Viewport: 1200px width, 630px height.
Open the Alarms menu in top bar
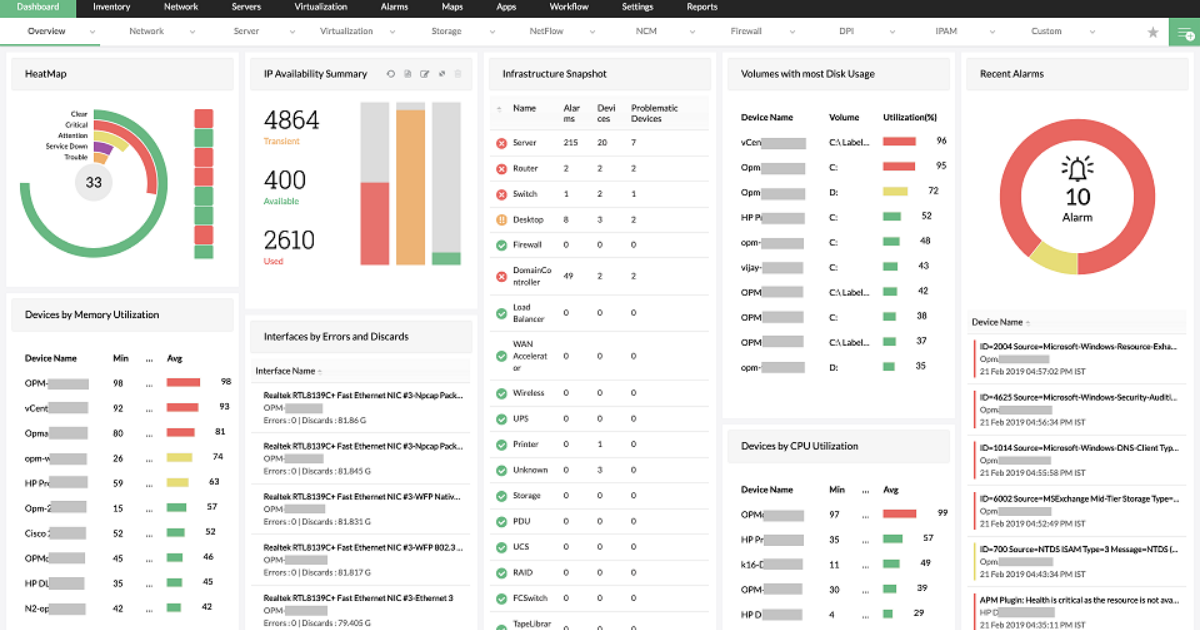click(394, 7)
